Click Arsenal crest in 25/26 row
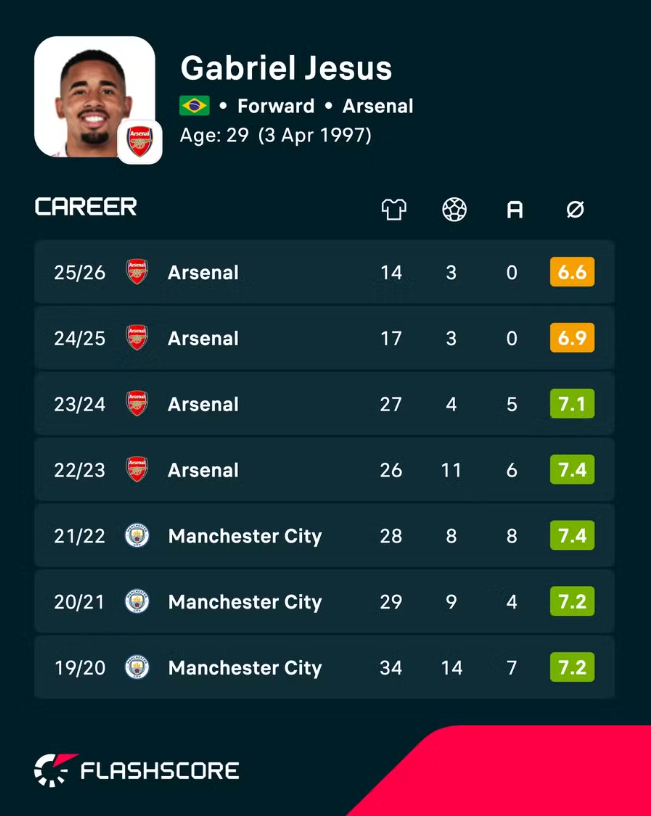Image resolution: width=651 pixels, height=816 pixels. [x=137, y=272]
